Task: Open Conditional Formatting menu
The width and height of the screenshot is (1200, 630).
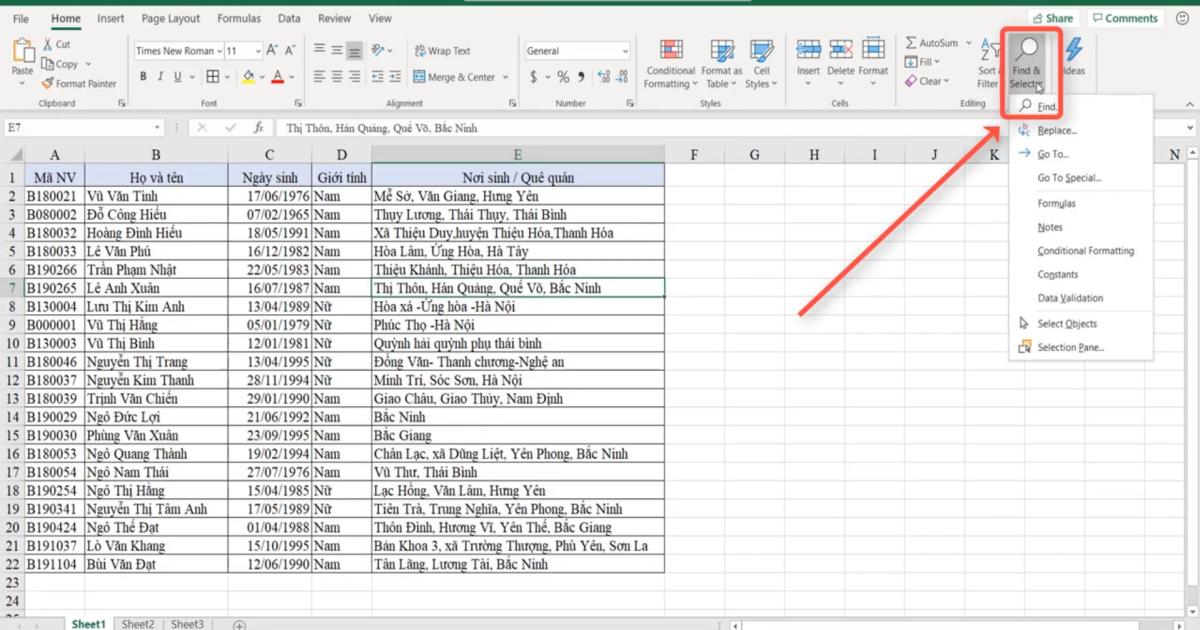Action: click(670, 64)
